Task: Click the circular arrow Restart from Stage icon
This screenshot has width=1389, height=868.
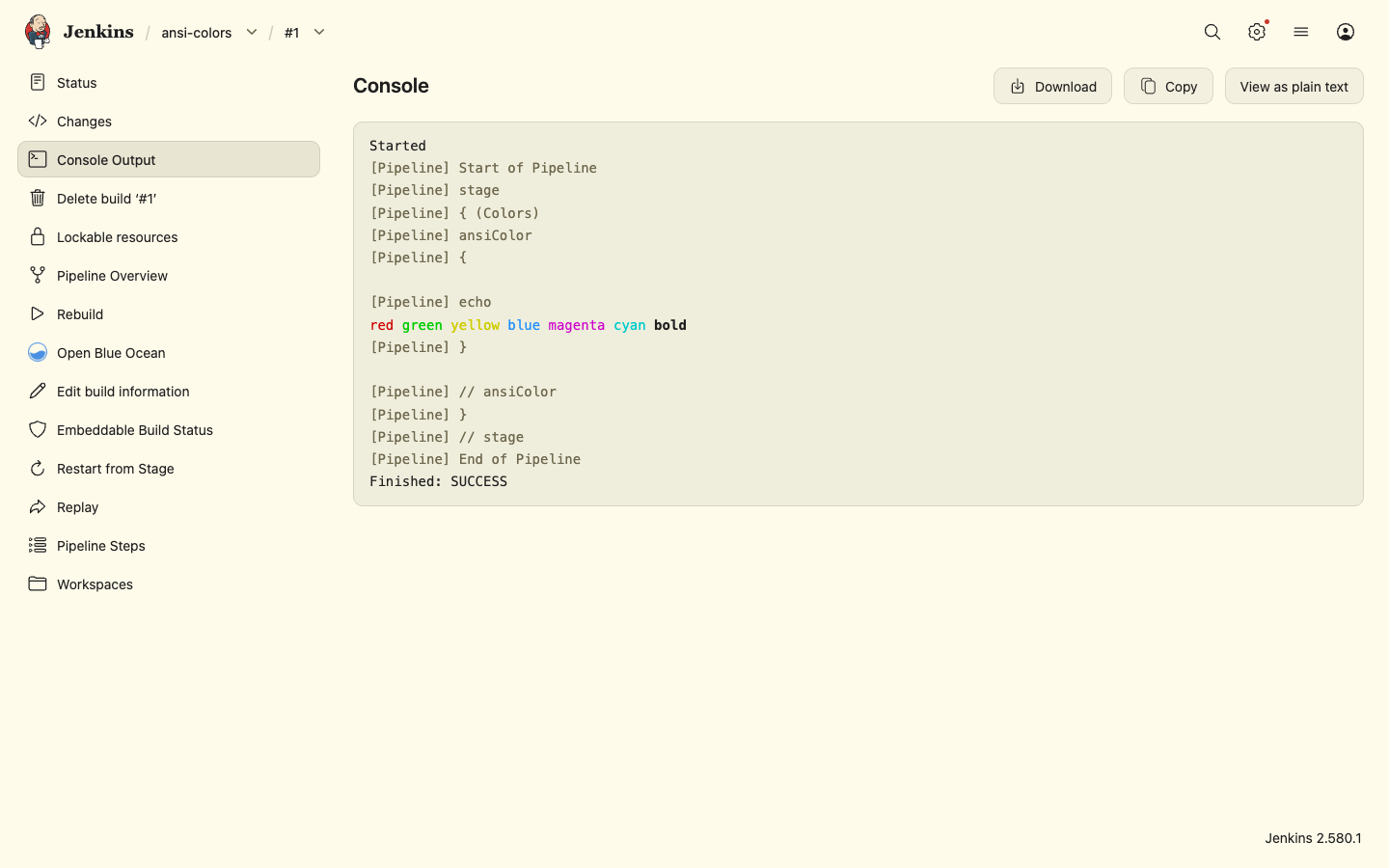Action: pos(38,468)
